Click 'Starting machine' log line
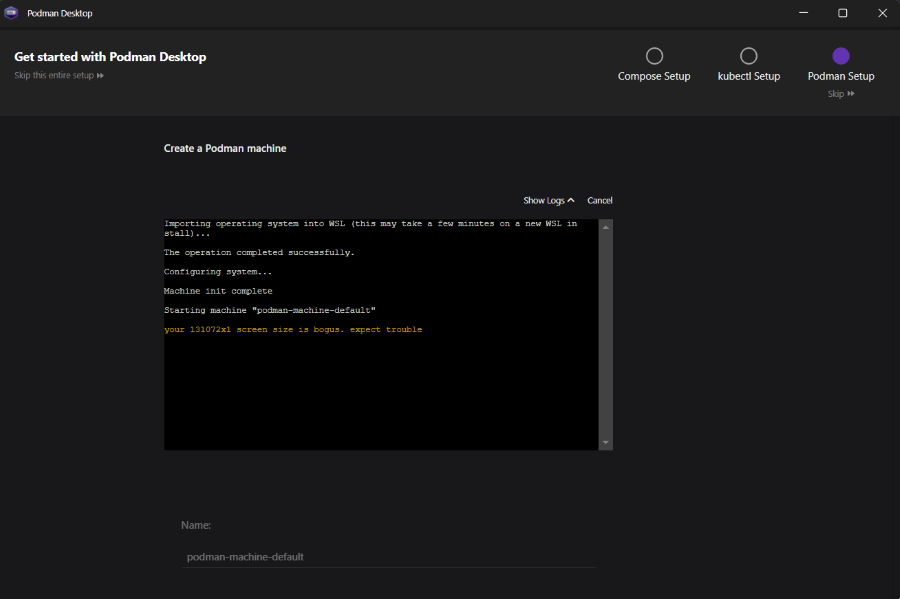This screenshot has height=599, width=900. click(270, 310)
